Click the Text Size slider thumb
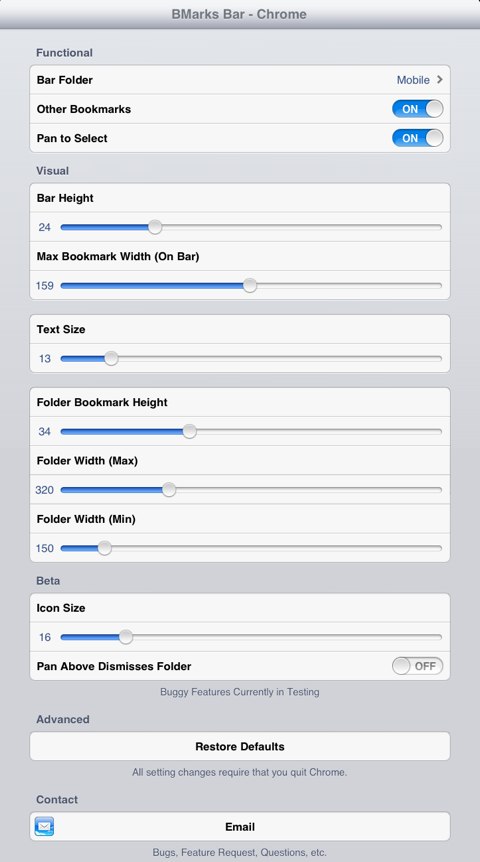 pos(111,358)
